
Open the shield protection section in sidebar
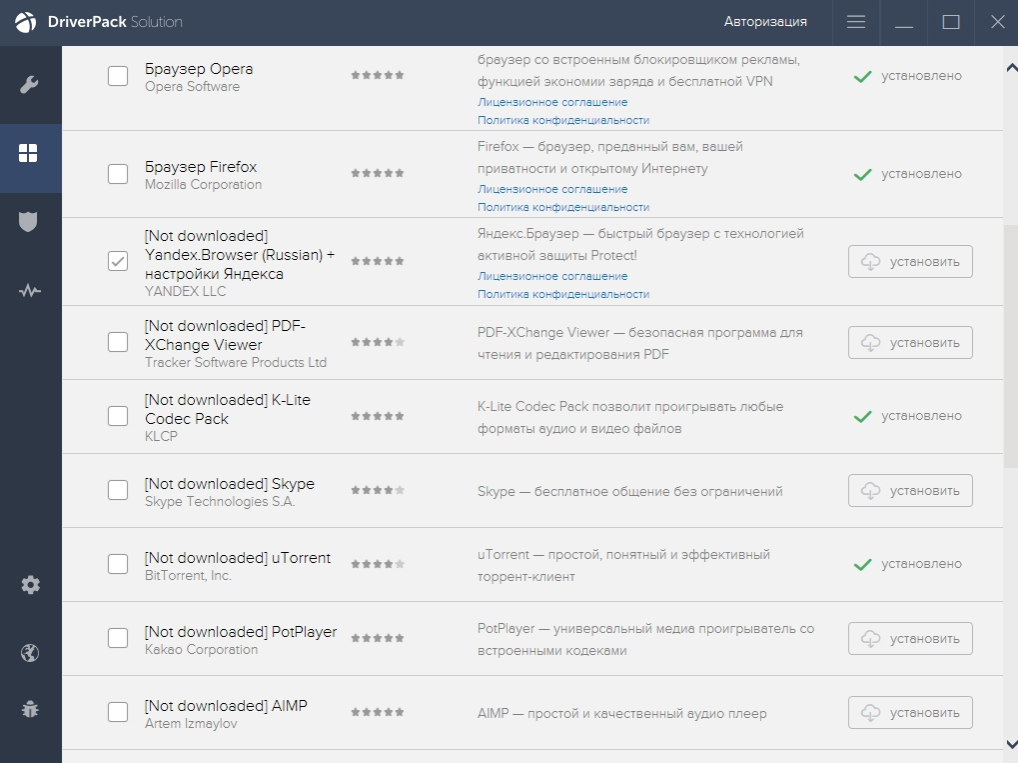(30, 221)
